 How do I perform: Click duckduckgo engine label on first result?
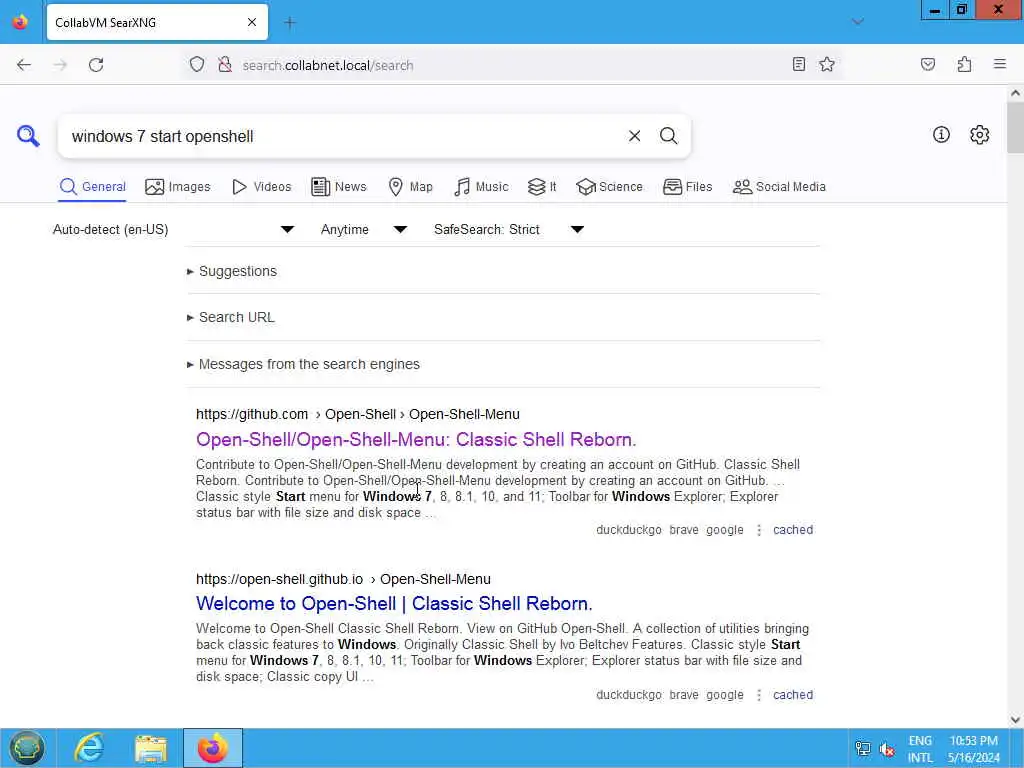(628, 530)
